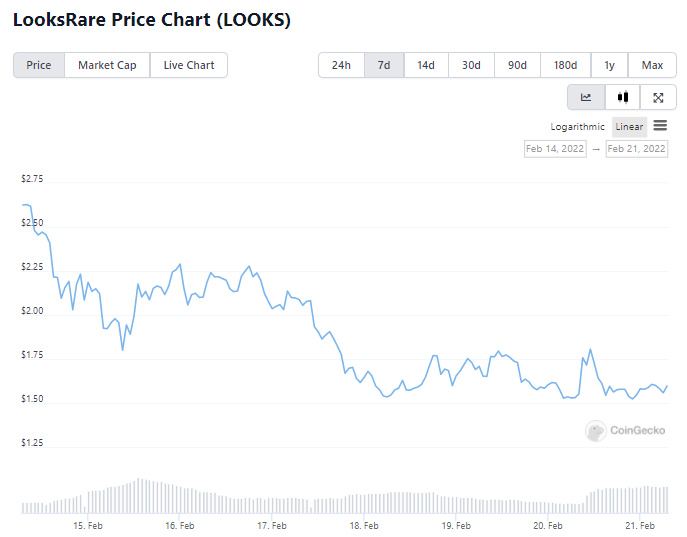Show 180d price history
The image size is (687, 537).
(x=565, y=65)
